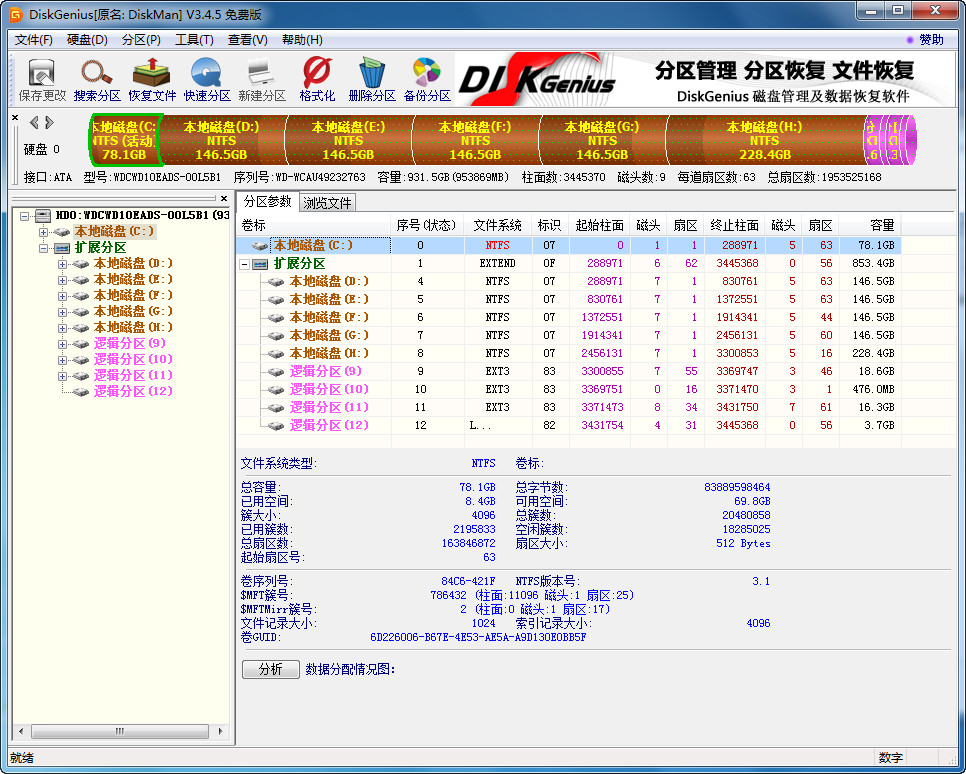This screenshot has width=966, height=774.
Task: Click the 卷GUID value 6D226006-B67E-4E53-AE5A-A9D130E0BB5F
Action: [x=478, y=637]
